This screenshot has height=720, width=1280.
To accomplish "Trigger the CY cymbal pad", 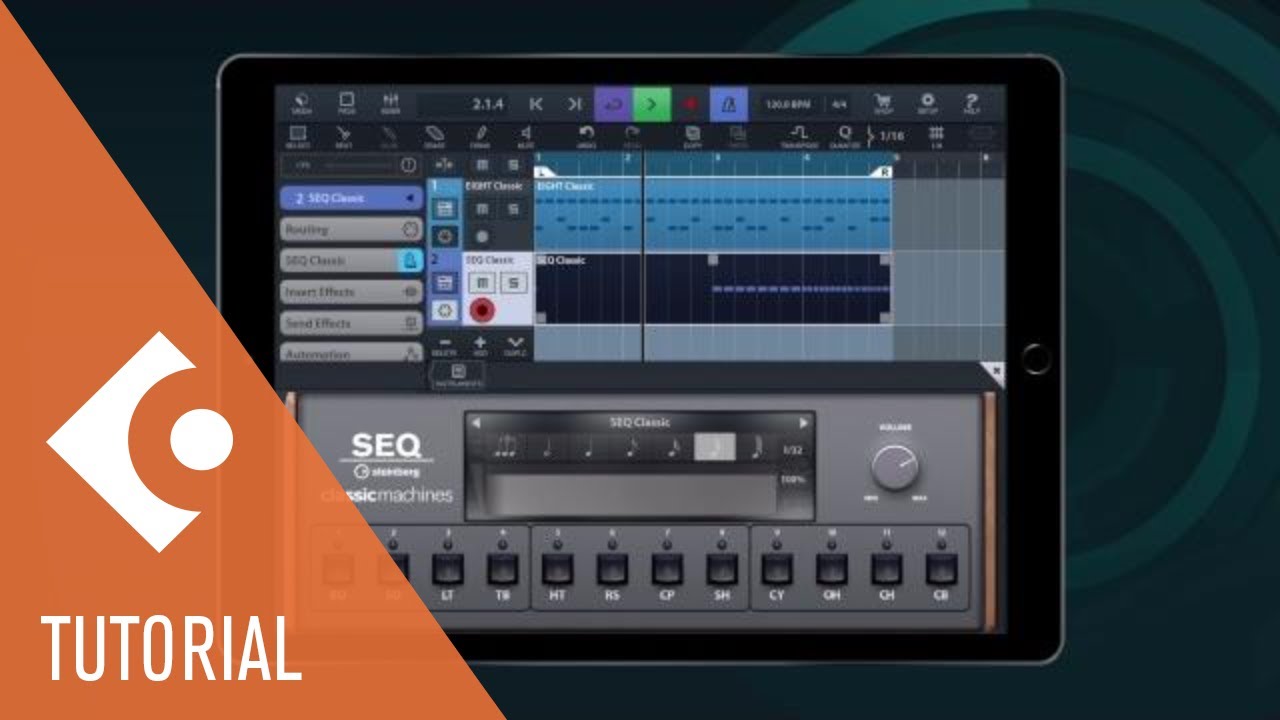I will pyautogui.click(x=776, y=569).
